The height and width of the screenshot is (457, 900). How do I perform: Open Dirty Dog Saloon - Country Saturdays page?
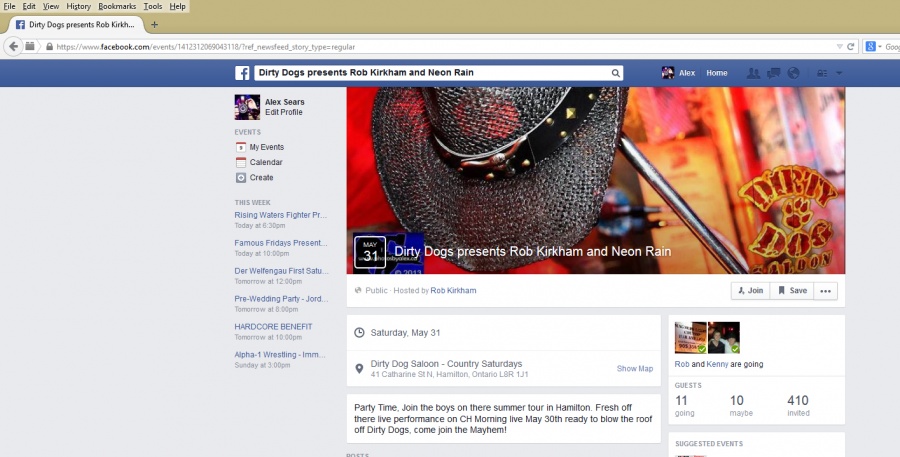[447, 363]
